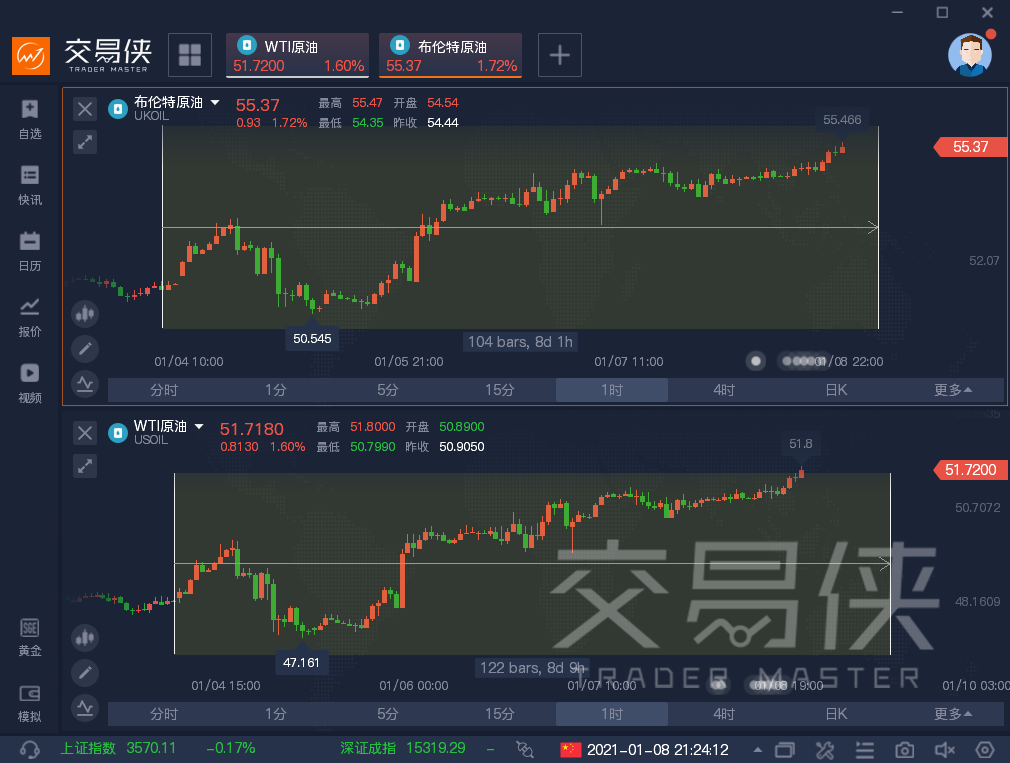Close the WTI原油 chart panel
The height and width of the screenshot is (763, 1010).
click(x=85, y=433)
